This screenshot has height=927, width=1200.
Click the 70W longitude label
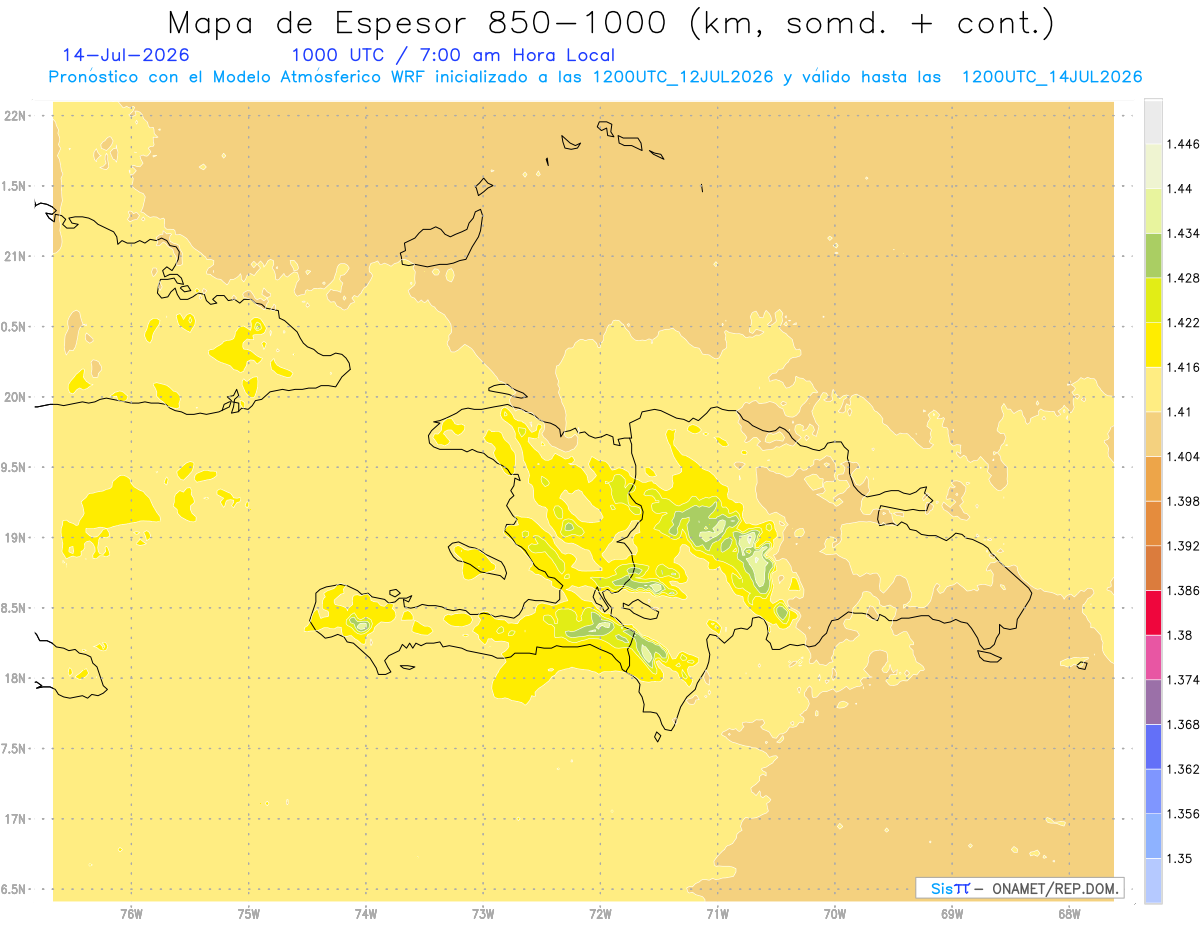pyautogui.click(x=835, y=913)
